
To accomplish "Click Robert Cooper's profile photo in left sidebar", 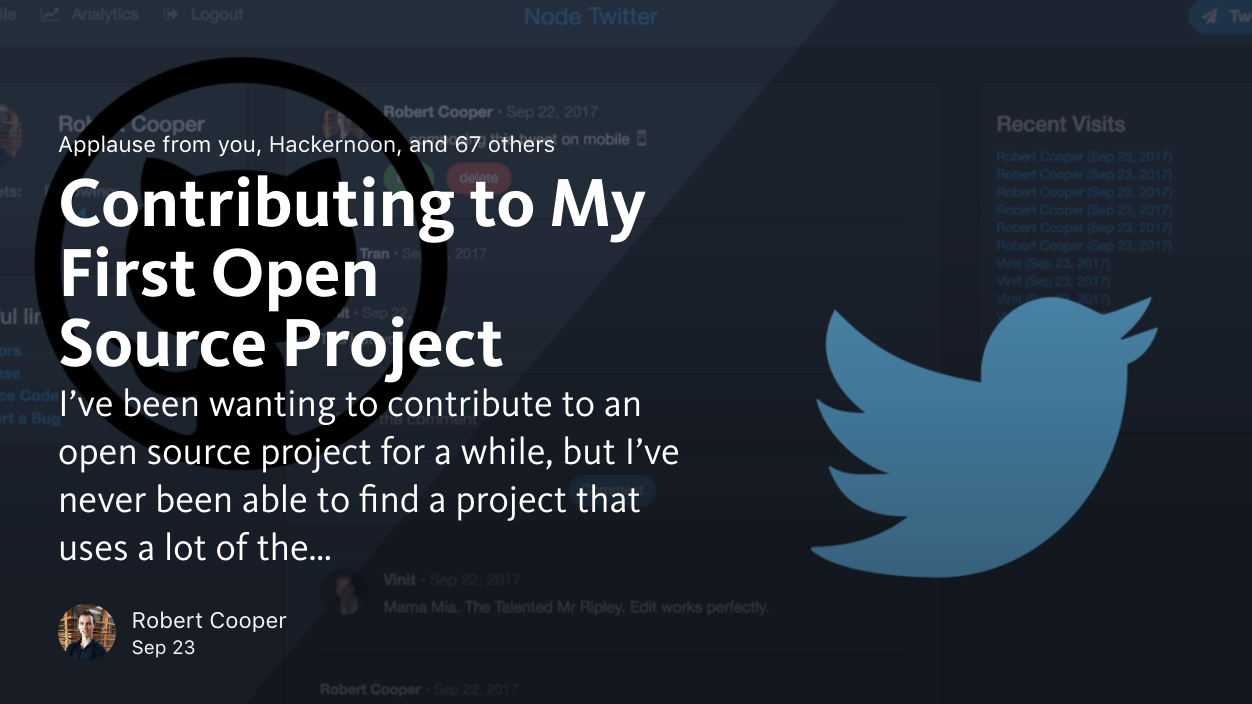I will (x=9, y=130).
